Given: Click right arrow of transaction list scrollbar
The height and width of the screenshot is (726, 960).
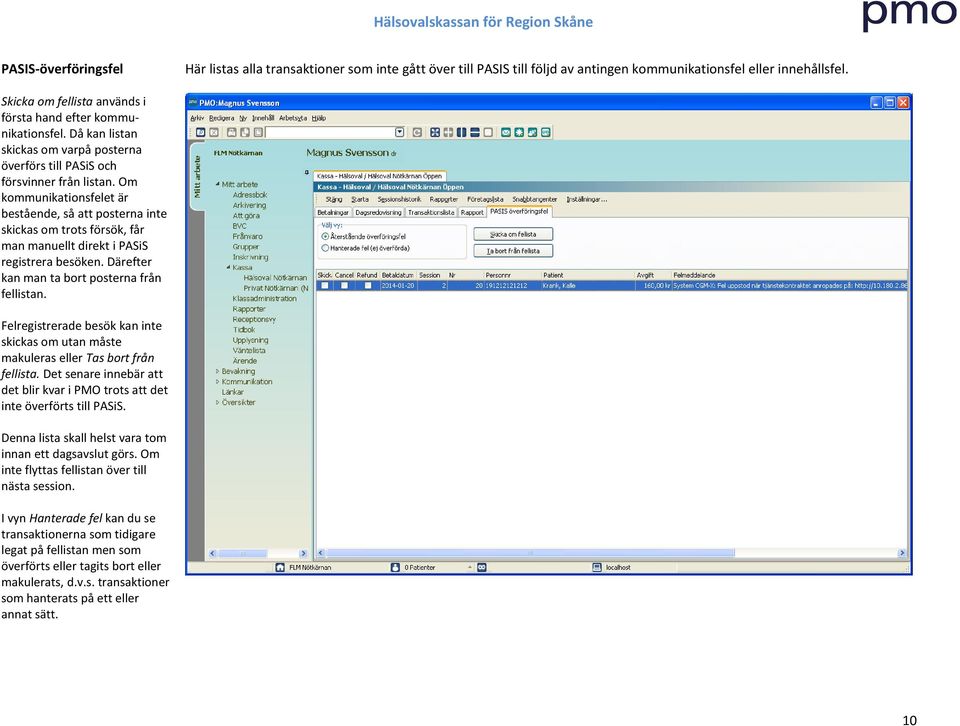Looking at the screenshot, I should (902, 553).
